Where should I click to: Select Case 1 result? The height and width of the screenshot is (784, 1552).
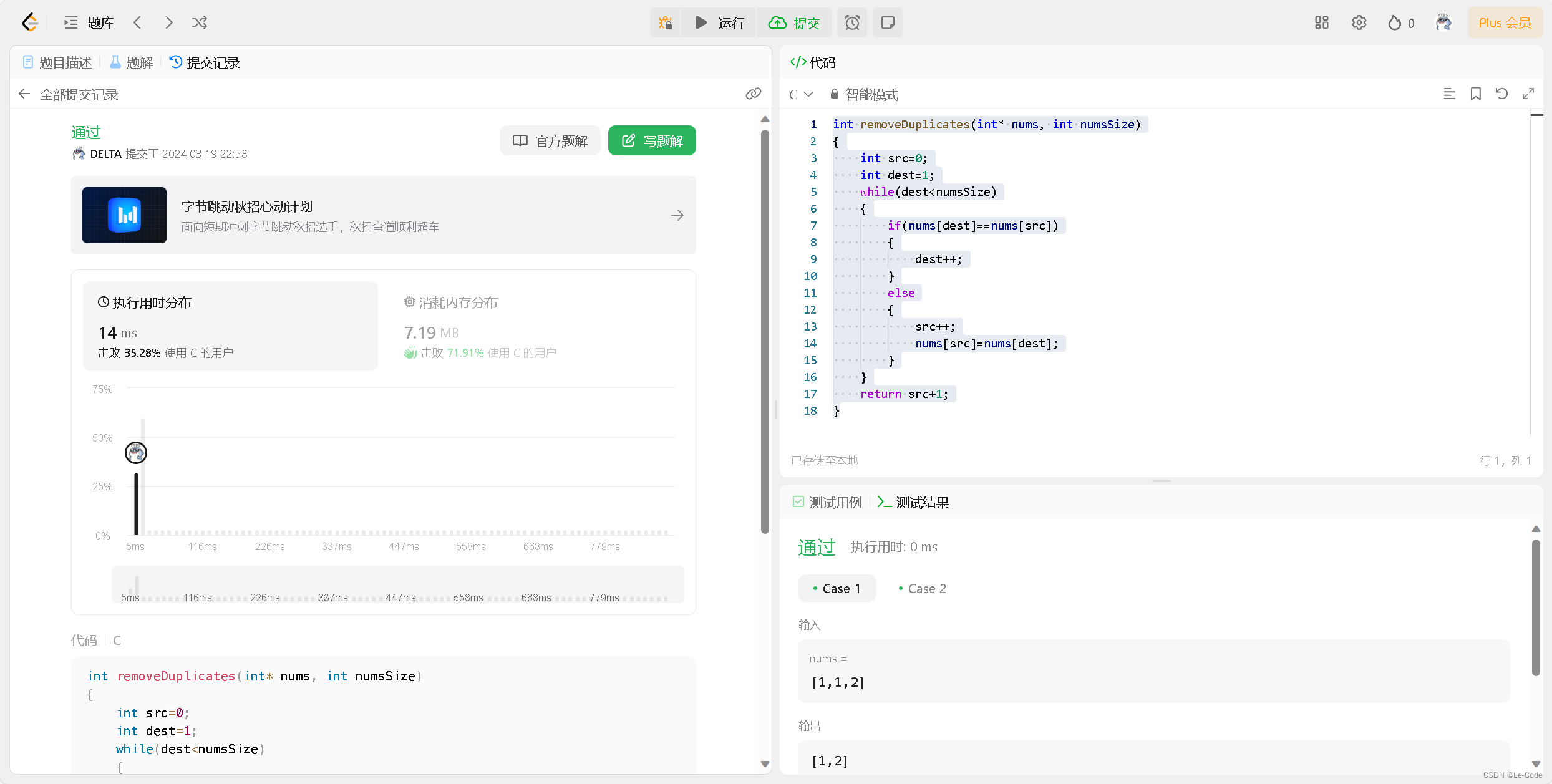tap(837, 588)
